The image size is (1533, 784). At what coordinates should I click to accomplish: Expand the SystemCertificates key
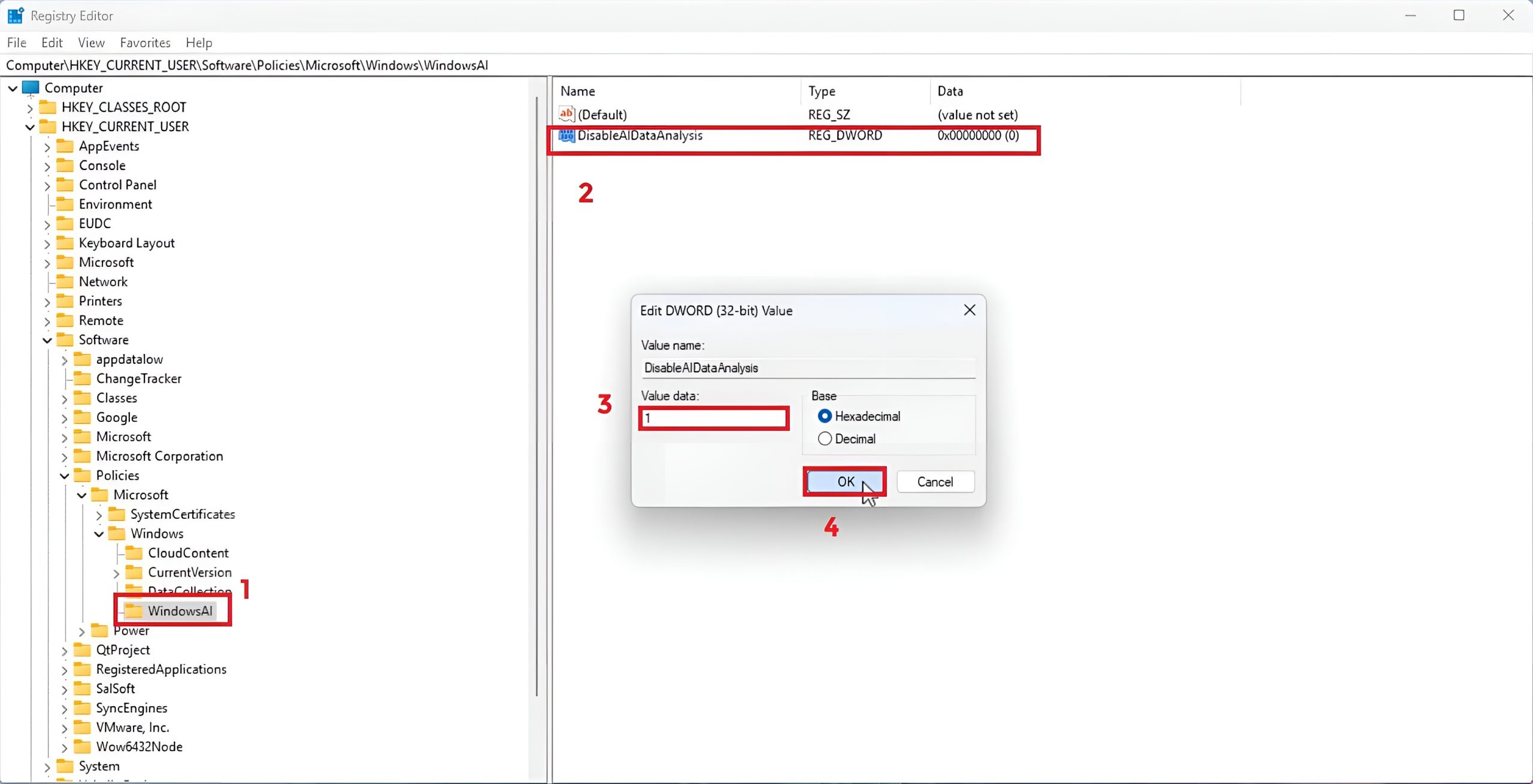tap(99, 515)
